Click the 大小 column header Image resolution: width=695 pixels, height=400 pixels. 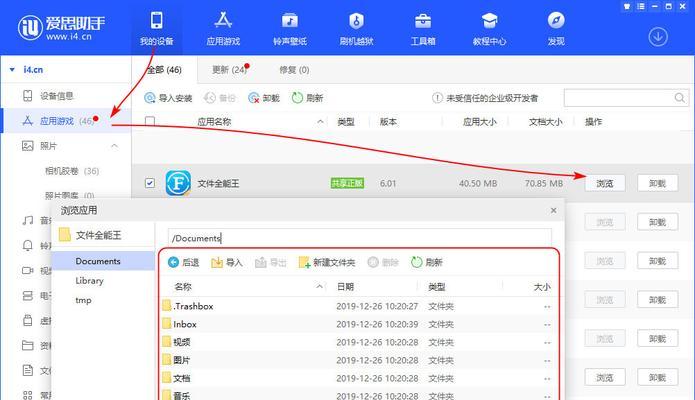point(542,287)
